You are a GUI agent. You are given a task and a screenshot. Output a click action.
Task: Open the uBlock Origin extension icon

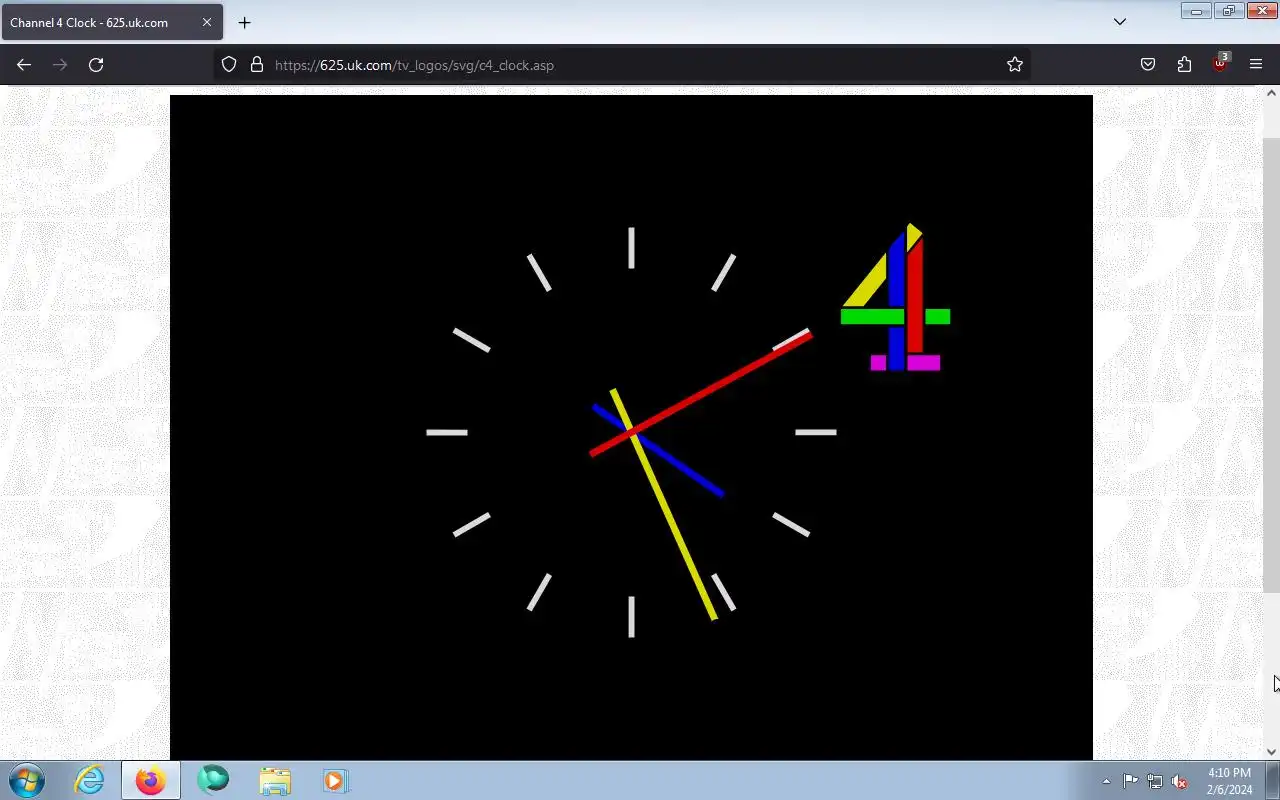tap(1220, 63)
